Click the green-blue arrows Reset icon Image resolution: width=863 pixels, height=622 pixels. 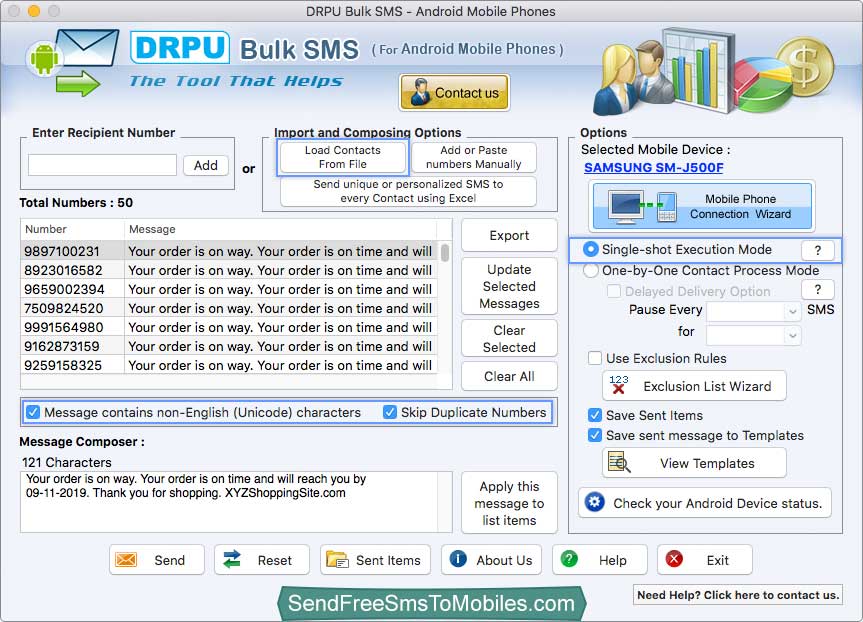tap(232, 559)
